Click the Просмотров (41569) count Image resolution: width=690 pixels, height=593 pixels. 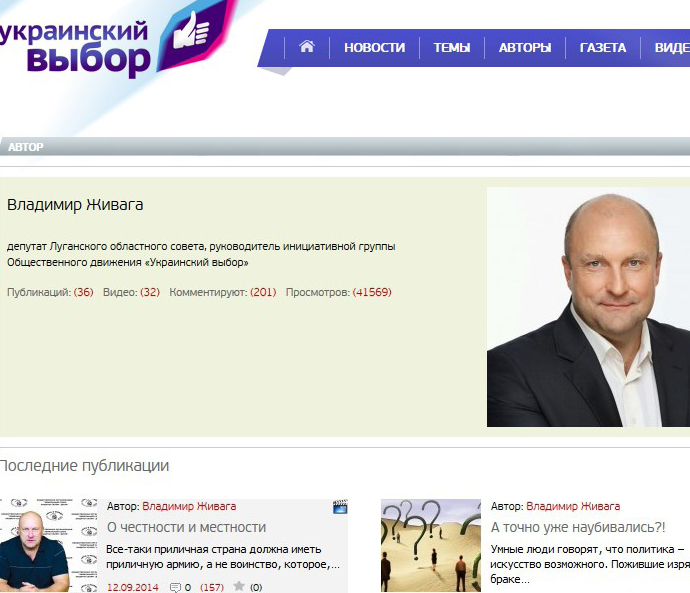click(371, 292)
